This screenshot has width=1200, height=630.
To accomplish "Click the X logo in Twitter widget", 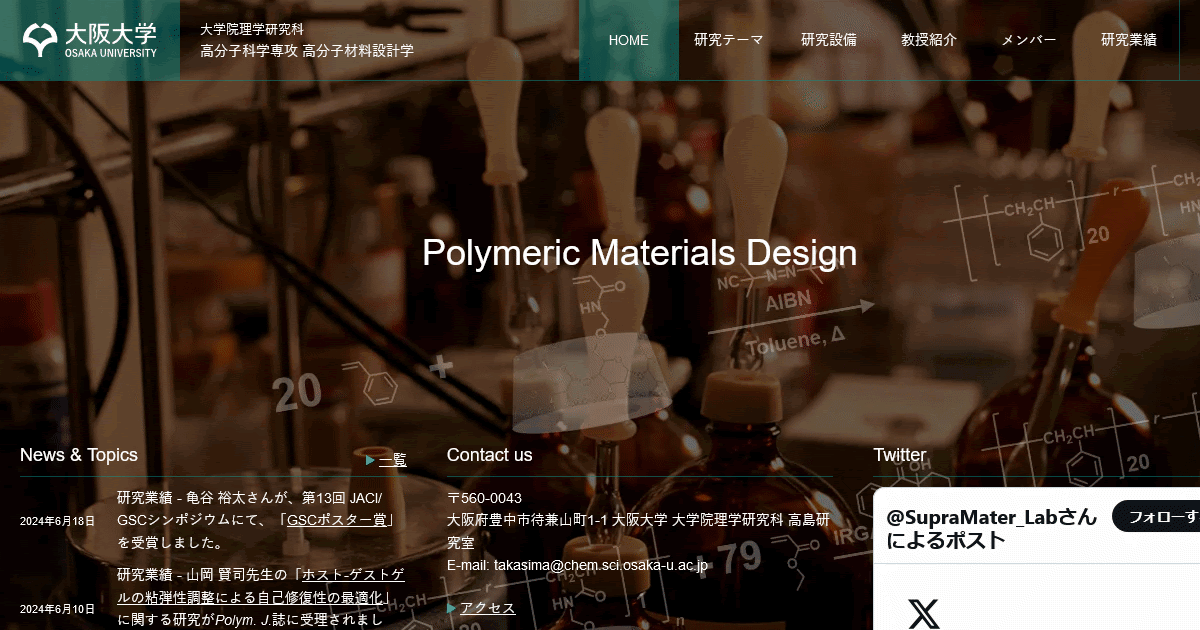I will tap(923, 613).
